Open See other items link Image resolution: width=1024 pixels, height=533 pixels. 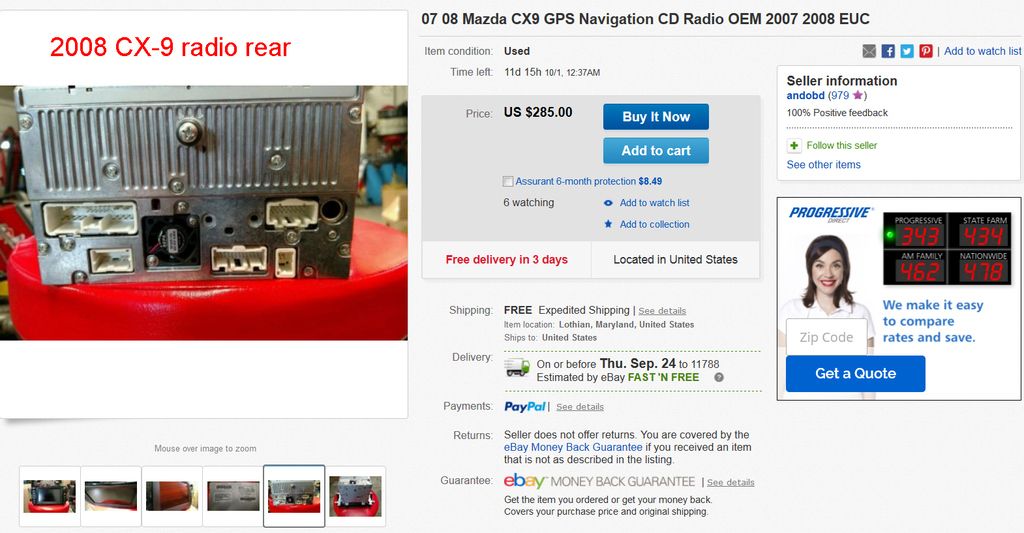[824, 165]
